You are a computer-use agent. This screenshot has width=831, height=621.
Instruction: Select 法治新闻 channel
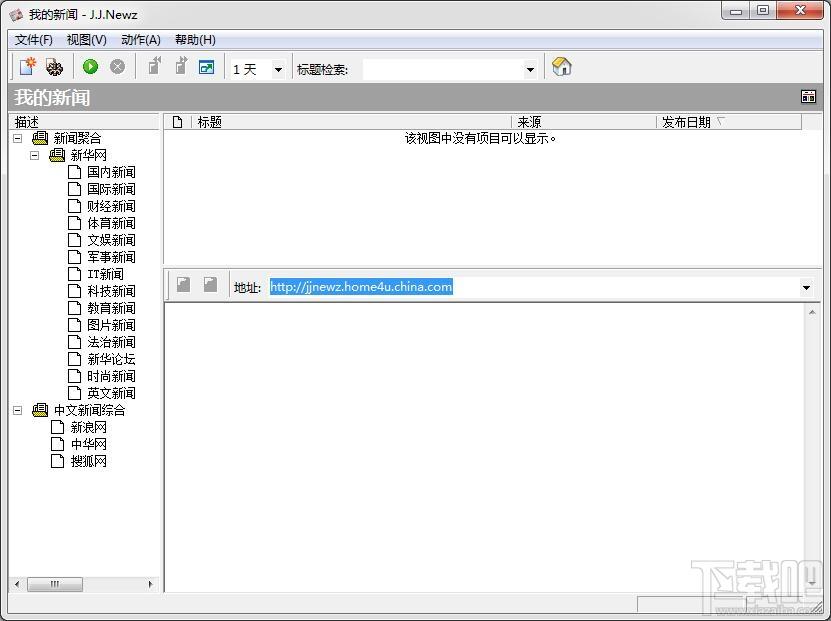(x=111, y=342)
